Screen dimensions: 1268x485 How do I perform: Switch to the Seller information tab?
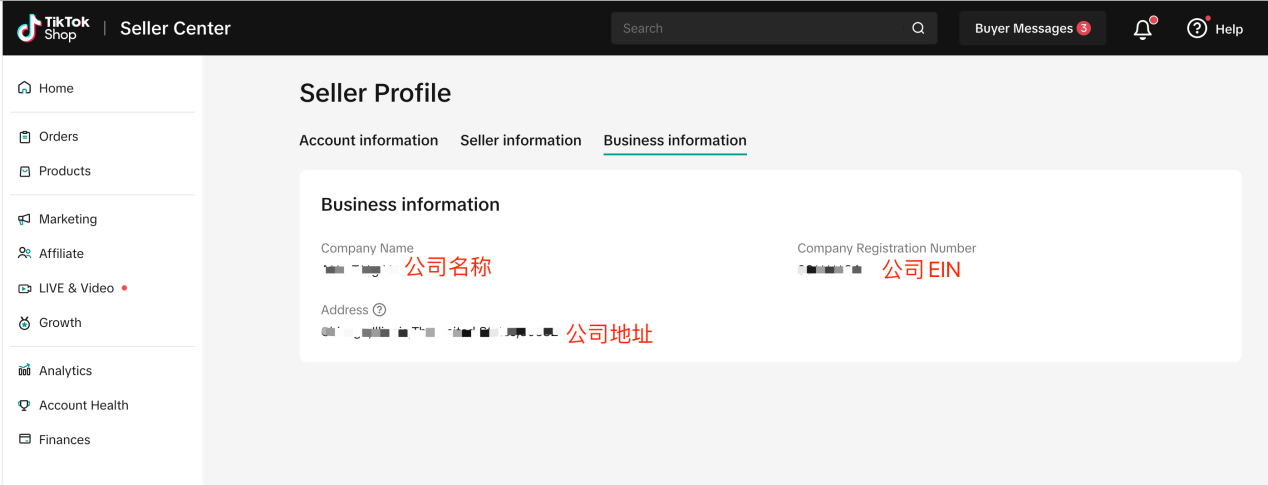click(520, 141)
